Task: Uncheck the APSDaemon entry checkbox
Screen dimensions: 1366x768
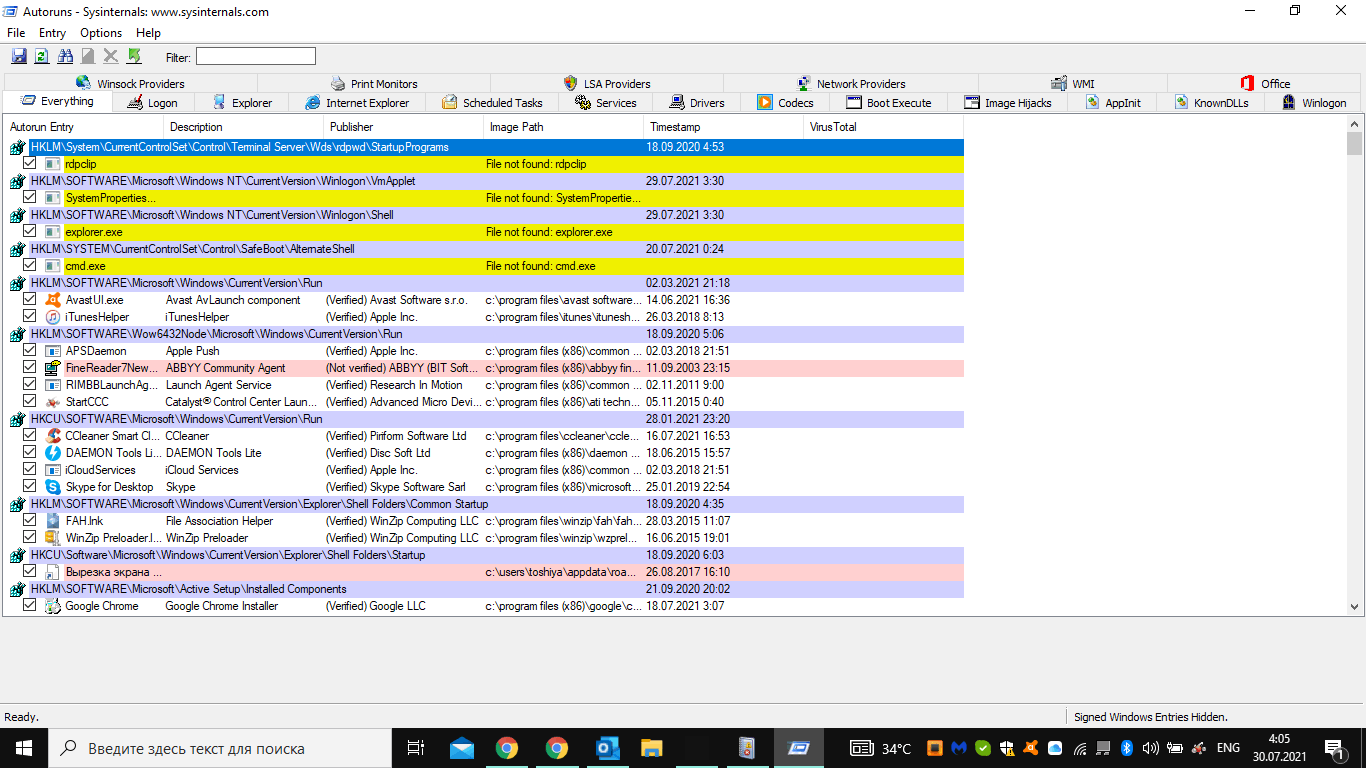Action: coord(30,350)
